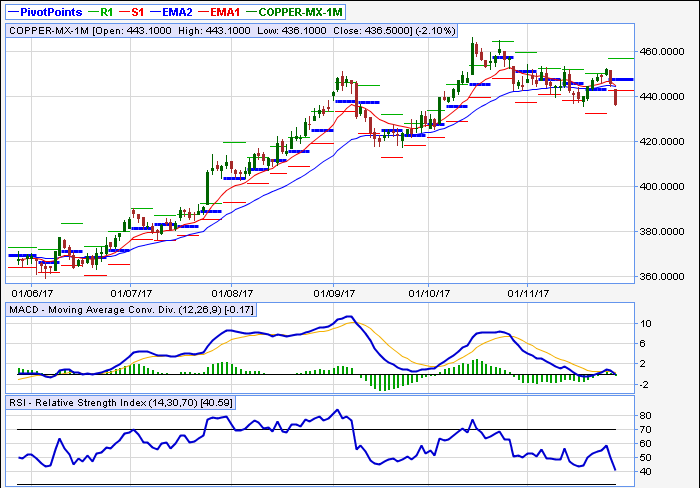700x488 pixels.
Task: Click the RSI axis value 40
Action: (646, 471)
